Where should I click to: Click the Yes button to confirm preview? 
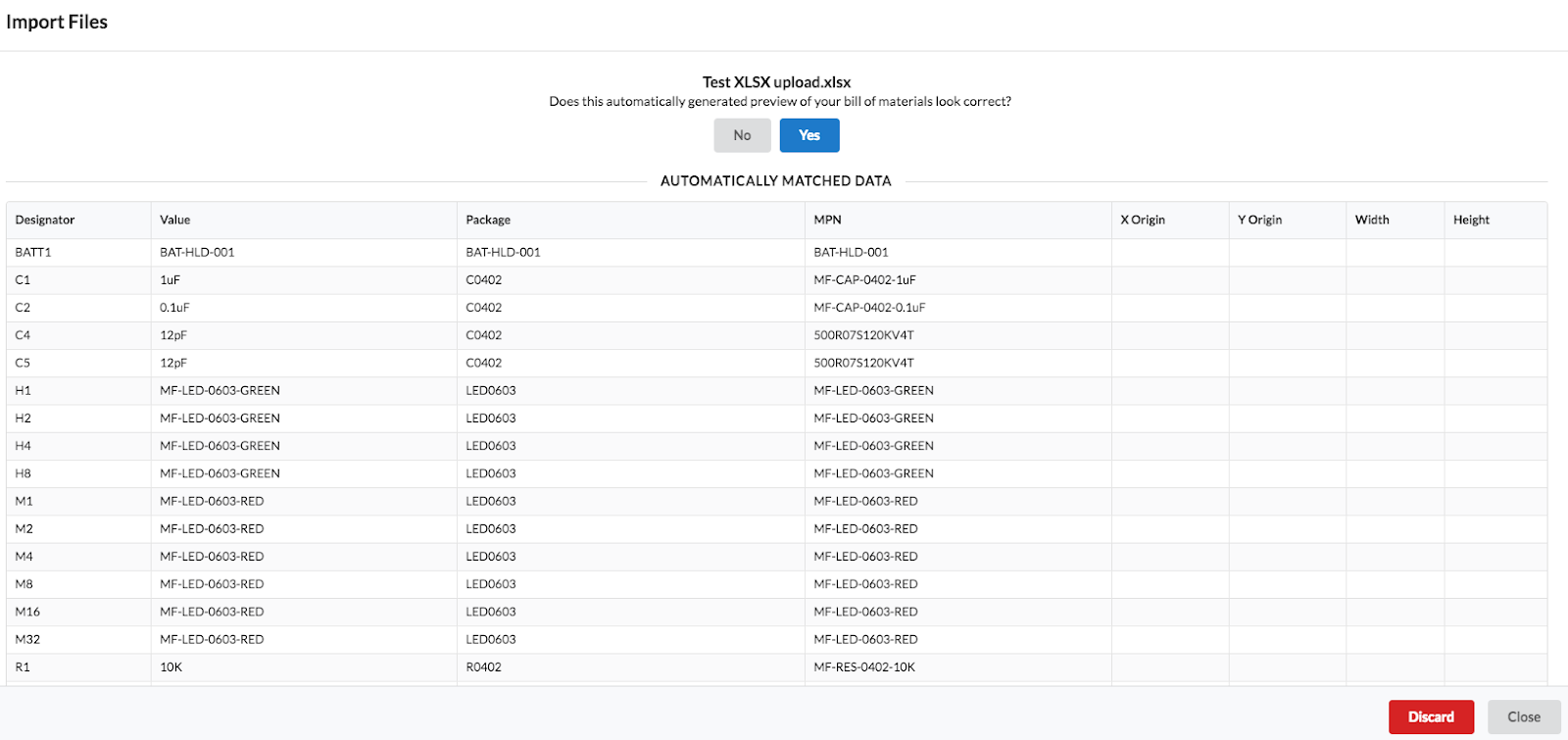point(808,135)
